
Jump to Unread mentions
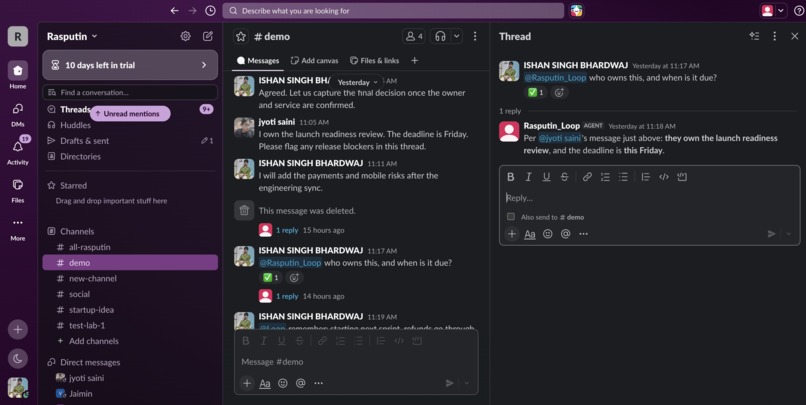point(130,114)
